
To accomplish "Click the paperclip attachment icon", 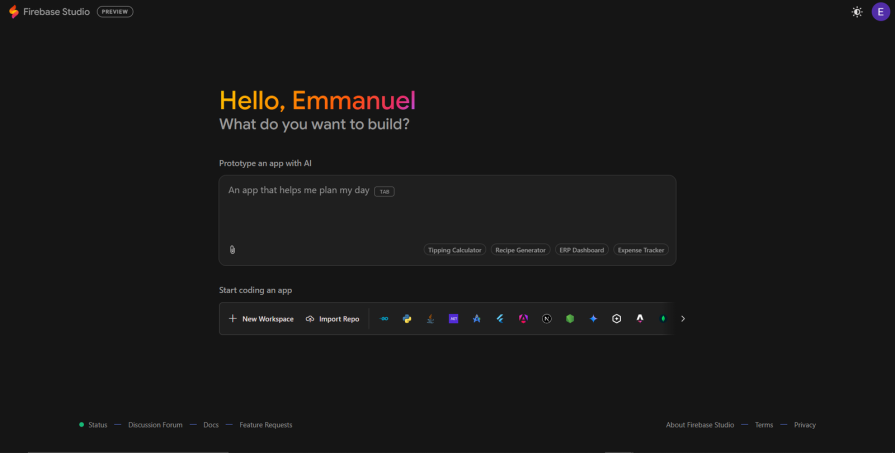I will click(232, 249).
